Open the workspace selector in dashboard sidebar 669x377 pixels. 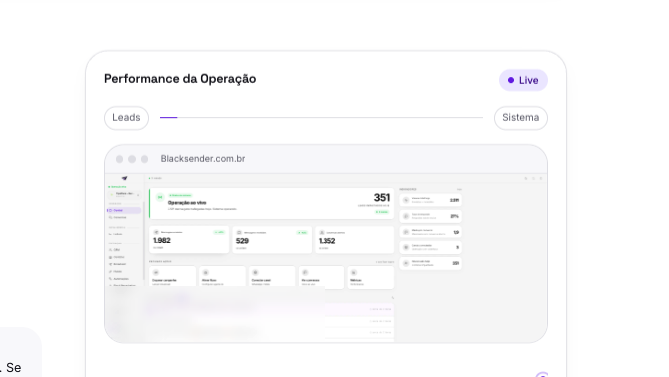124,194
